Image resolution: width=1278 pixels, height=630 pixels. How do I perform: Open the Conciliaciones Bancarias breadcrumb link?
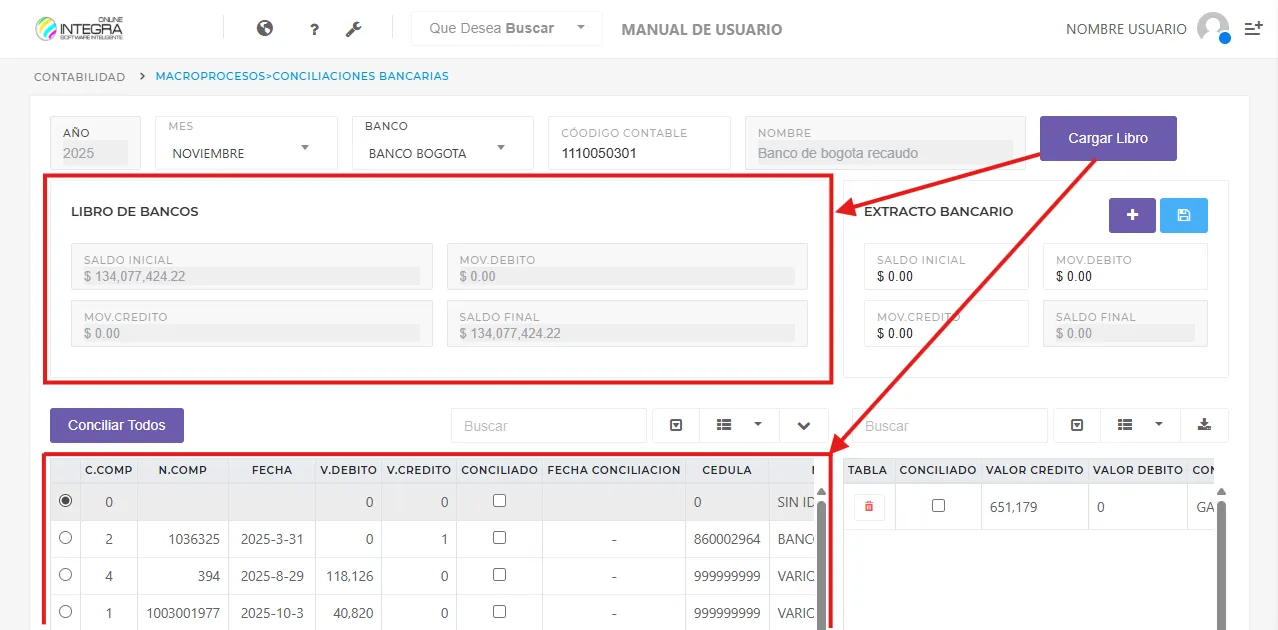(x=302, y=76)
